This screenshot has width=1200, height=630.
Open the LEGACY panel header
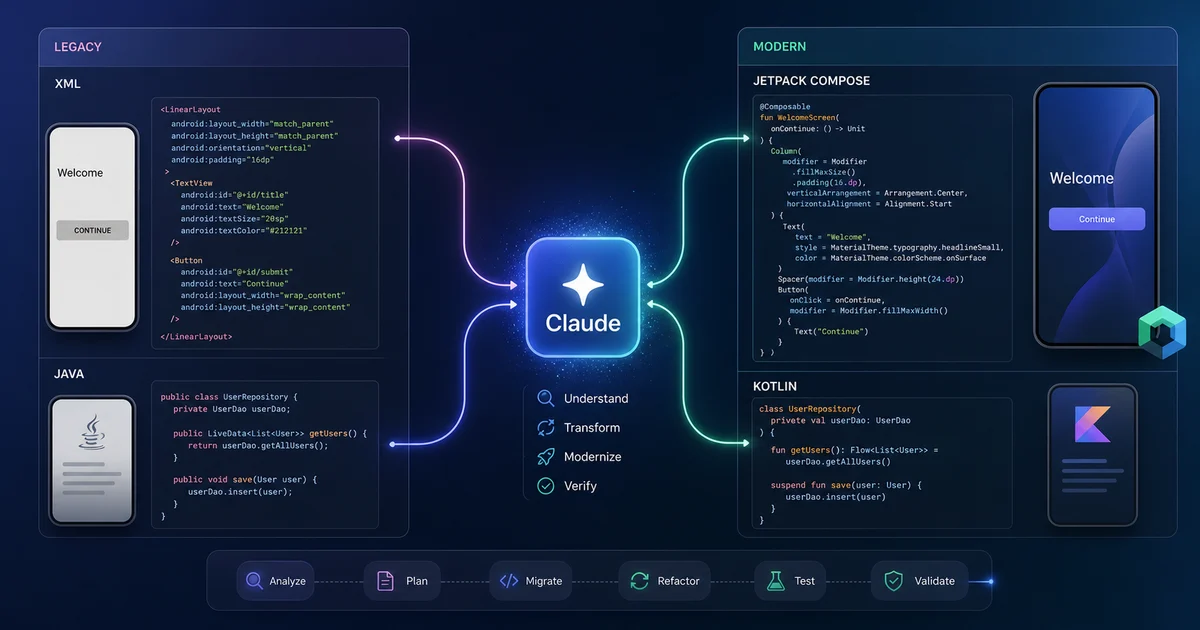[x=224, y=47]
